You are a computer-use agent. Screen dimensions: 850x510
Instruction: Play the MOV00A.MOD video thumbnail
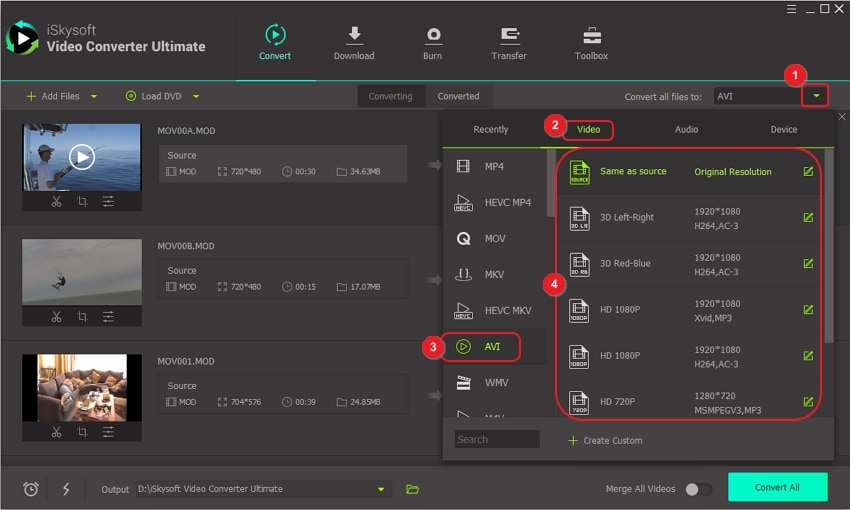click(x=82, y=157)
